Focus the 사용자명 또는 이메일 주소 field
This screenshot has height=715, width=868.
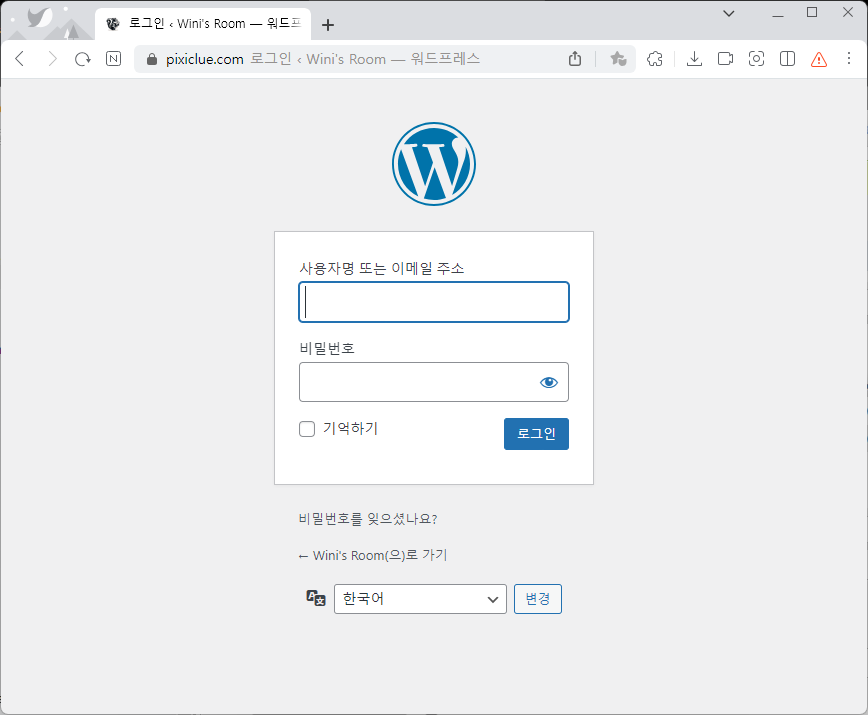(434, 302)
